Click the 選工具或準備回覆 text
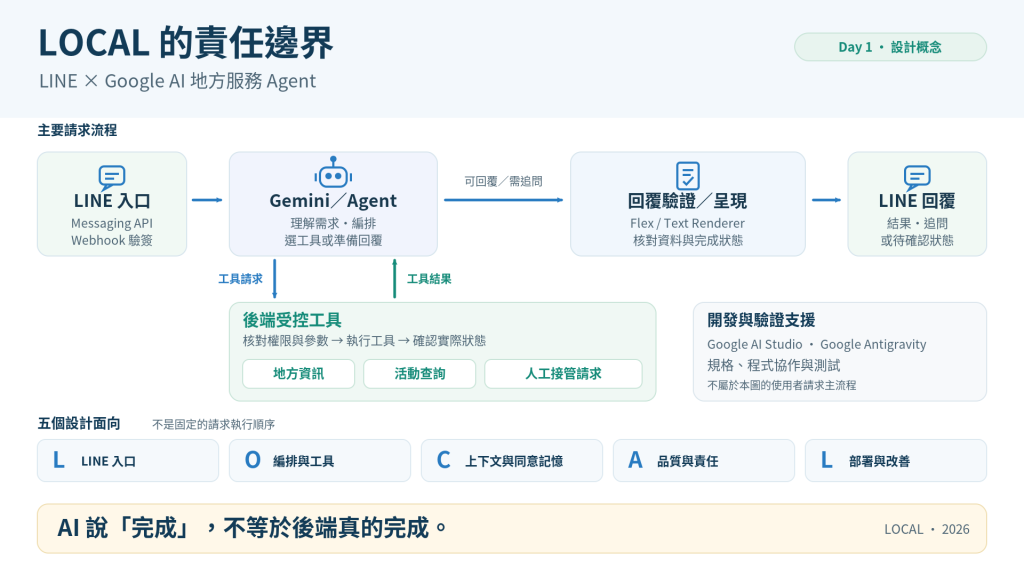Image resolution: width=1024 pixels, height=576 pixels. (333, 240)
